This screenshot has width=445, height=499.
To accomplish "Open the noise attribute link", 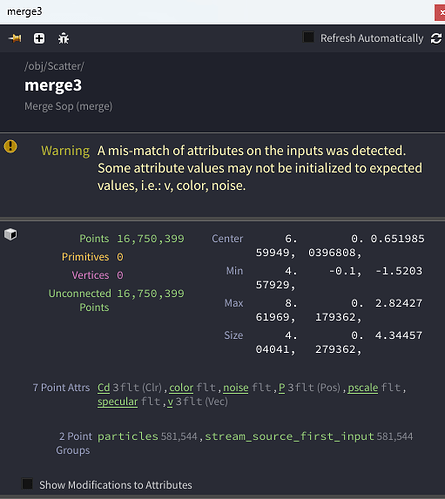I will click(236, 388).
